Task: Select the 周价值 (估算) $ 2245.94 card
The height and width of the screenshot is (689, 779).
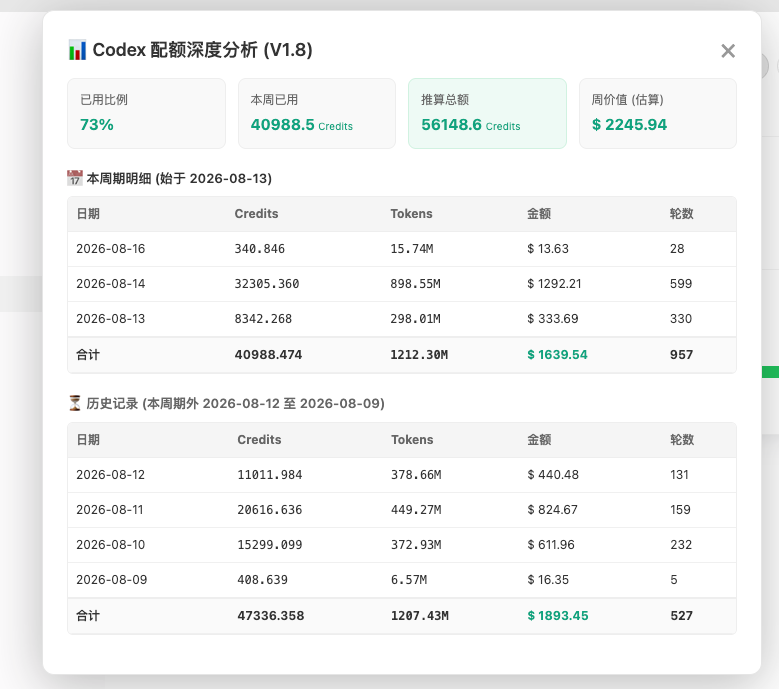Action: pyautogui.click(x=658, y=113)
